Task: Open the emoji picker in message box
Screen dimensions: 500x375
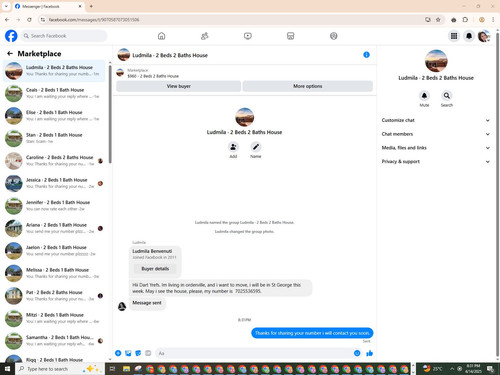Action: (x=357, y=353)
